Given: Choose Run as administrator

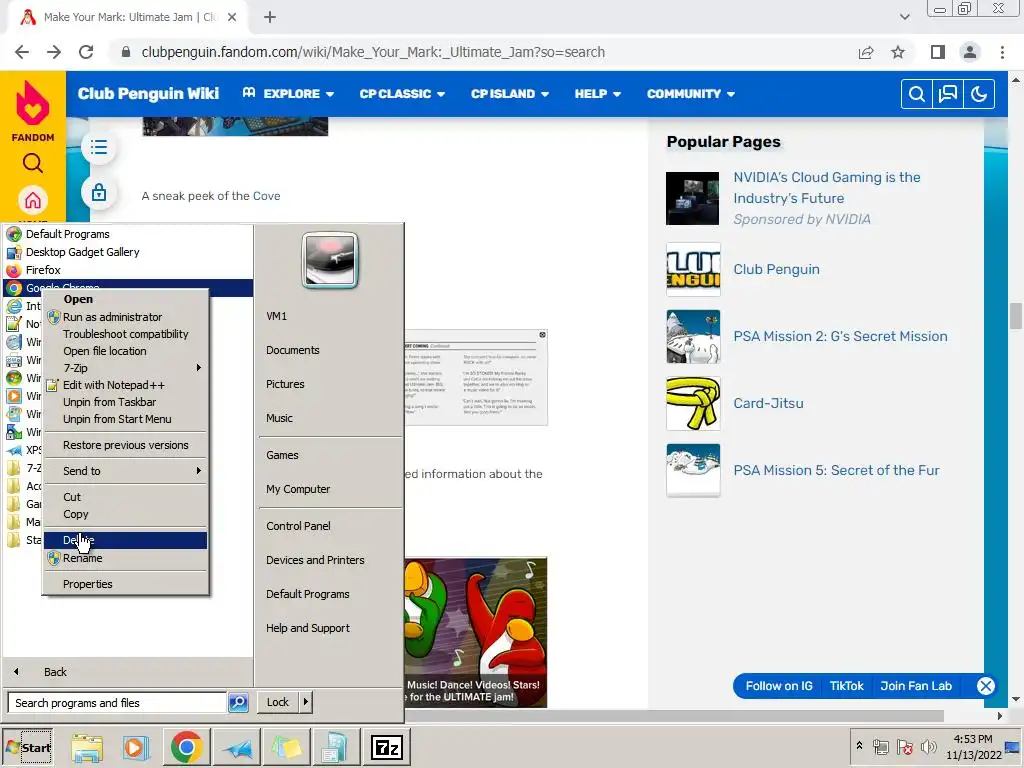Looking at the screenshot, I should pos(125,317).
